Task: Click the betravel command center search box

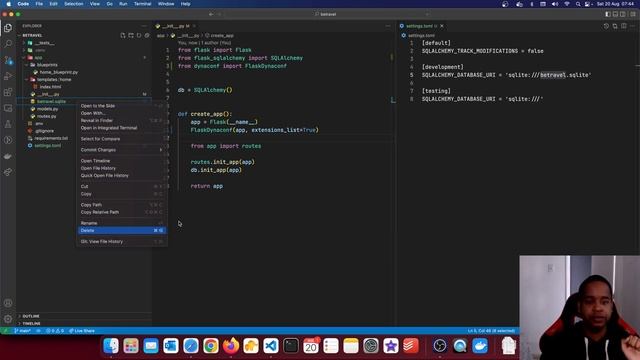Action: click(327, 14)
